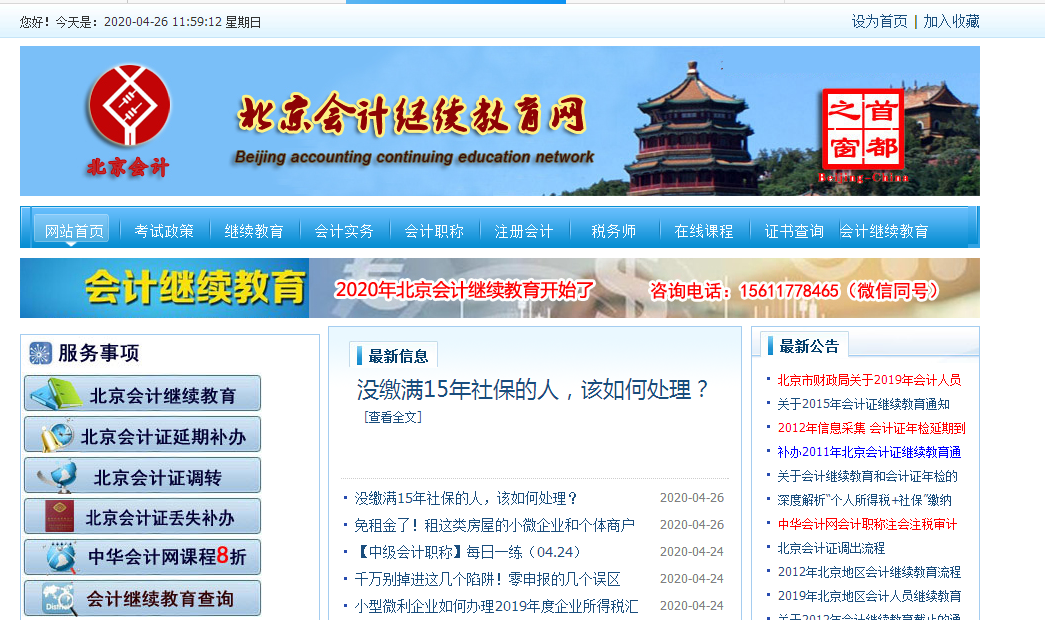
Task: Click the icon beside 中华会计网课程8折
Action: pos(56,557)
